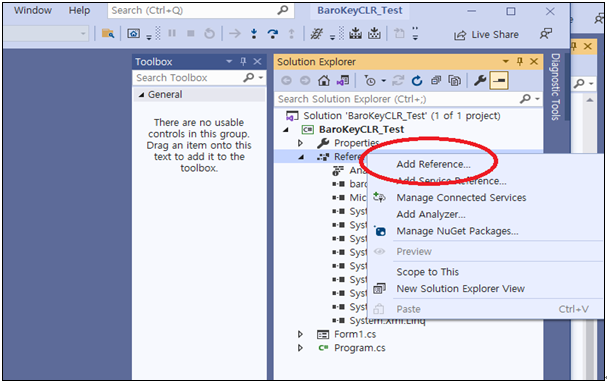Toggle Show All Files in Solution Explorer
This screenshot has height=383, width=607.
tap(454, 81)
